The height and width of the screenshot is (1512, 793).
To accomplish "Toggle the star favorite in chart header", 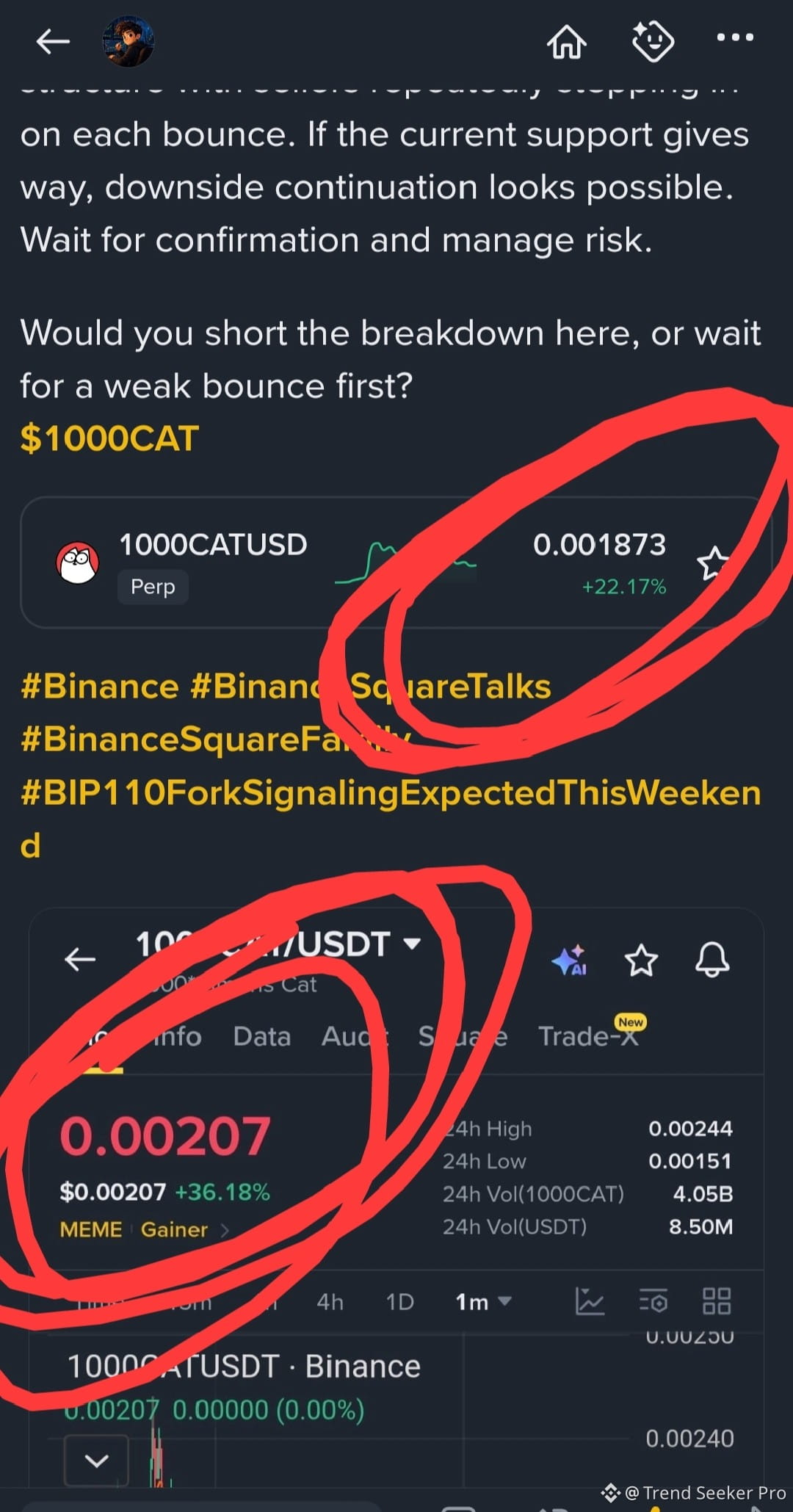I will (x=641, y=960).
